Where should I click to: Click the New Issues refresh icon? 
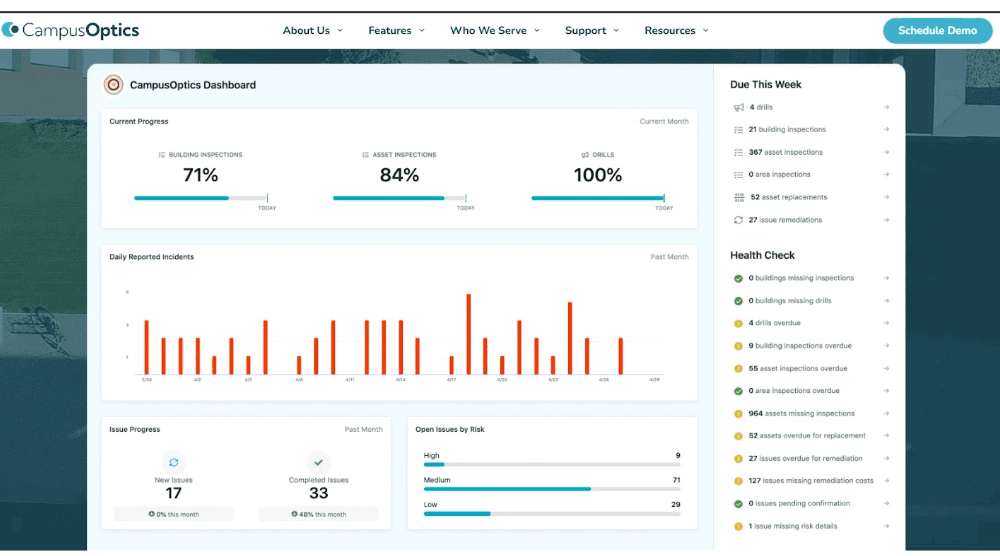pos(174,462)
